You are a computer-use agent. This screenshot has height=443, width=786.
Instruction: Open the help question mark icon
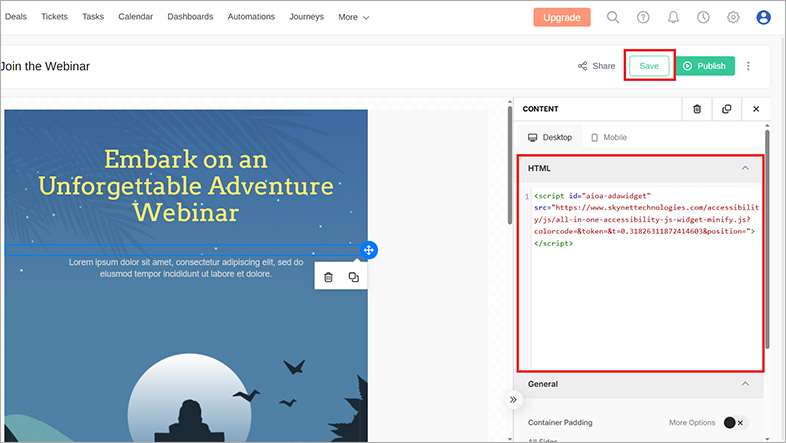[x=643, y=17]
